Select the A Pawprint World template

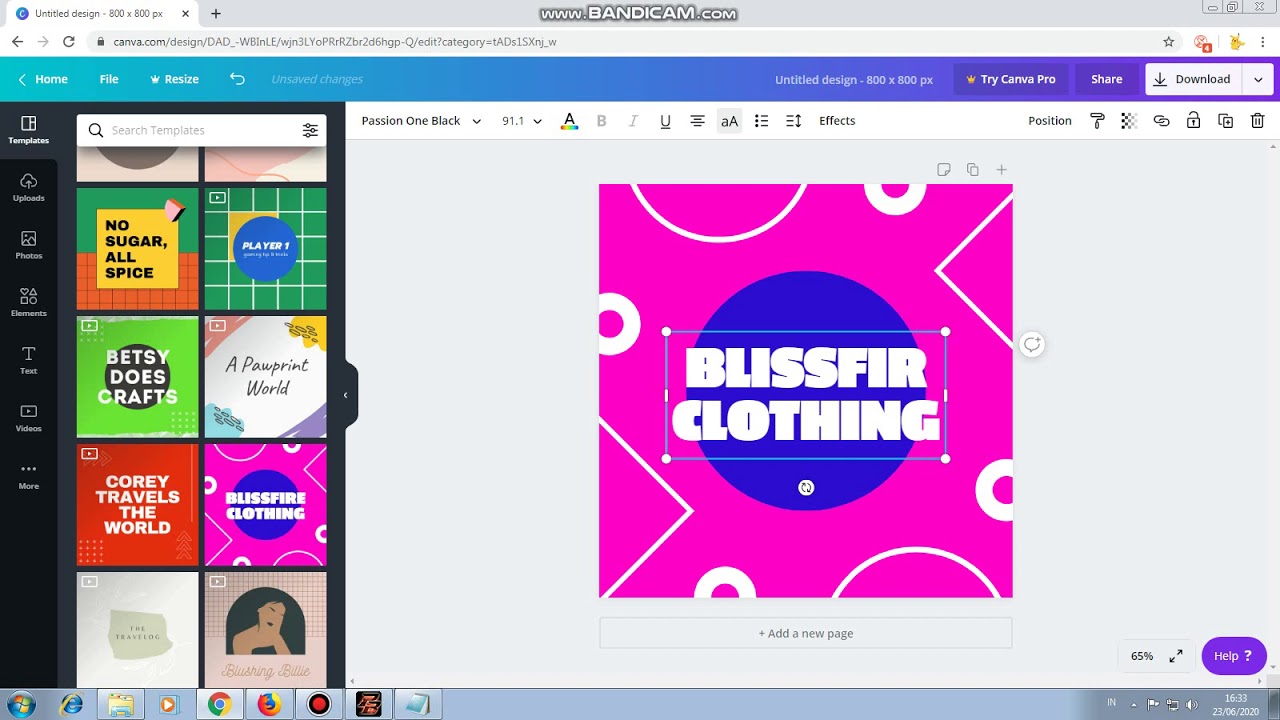[x=265, y=377]
